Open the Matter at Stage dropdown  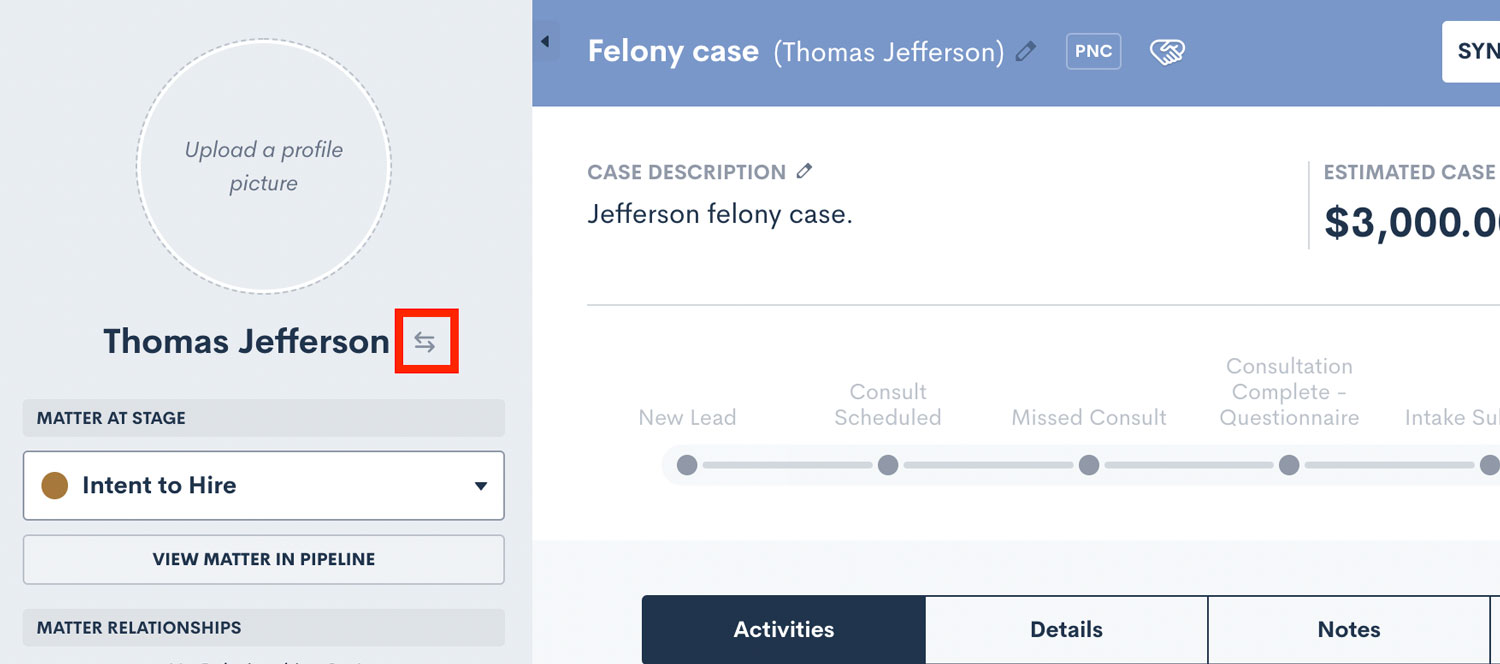point(264,486)
